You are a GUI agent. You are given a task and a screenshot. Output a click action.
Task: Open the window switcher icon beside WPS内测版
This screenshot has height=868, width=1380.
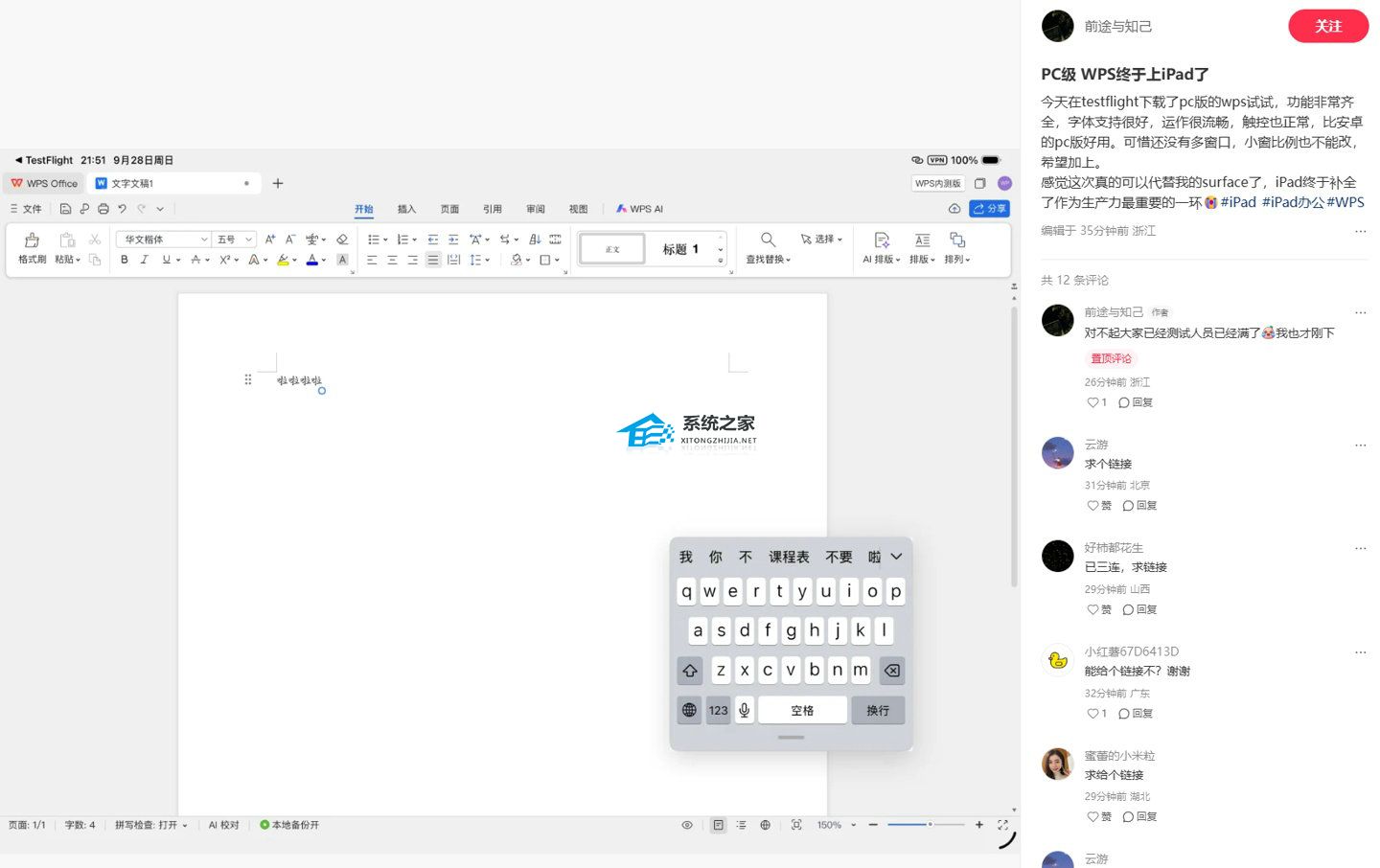pos(979,183)
